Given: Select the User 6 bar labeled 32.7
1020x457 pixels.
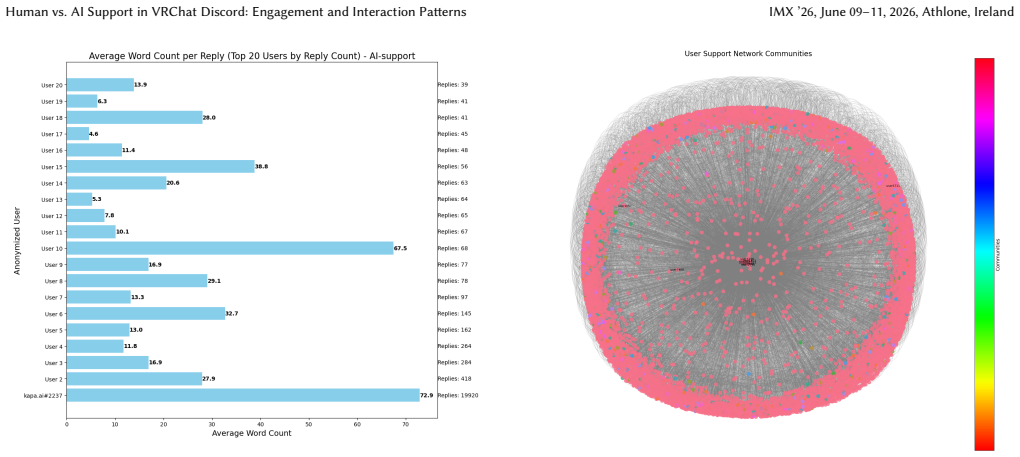Looking at the screenshot, I should [x=146, y=313].
